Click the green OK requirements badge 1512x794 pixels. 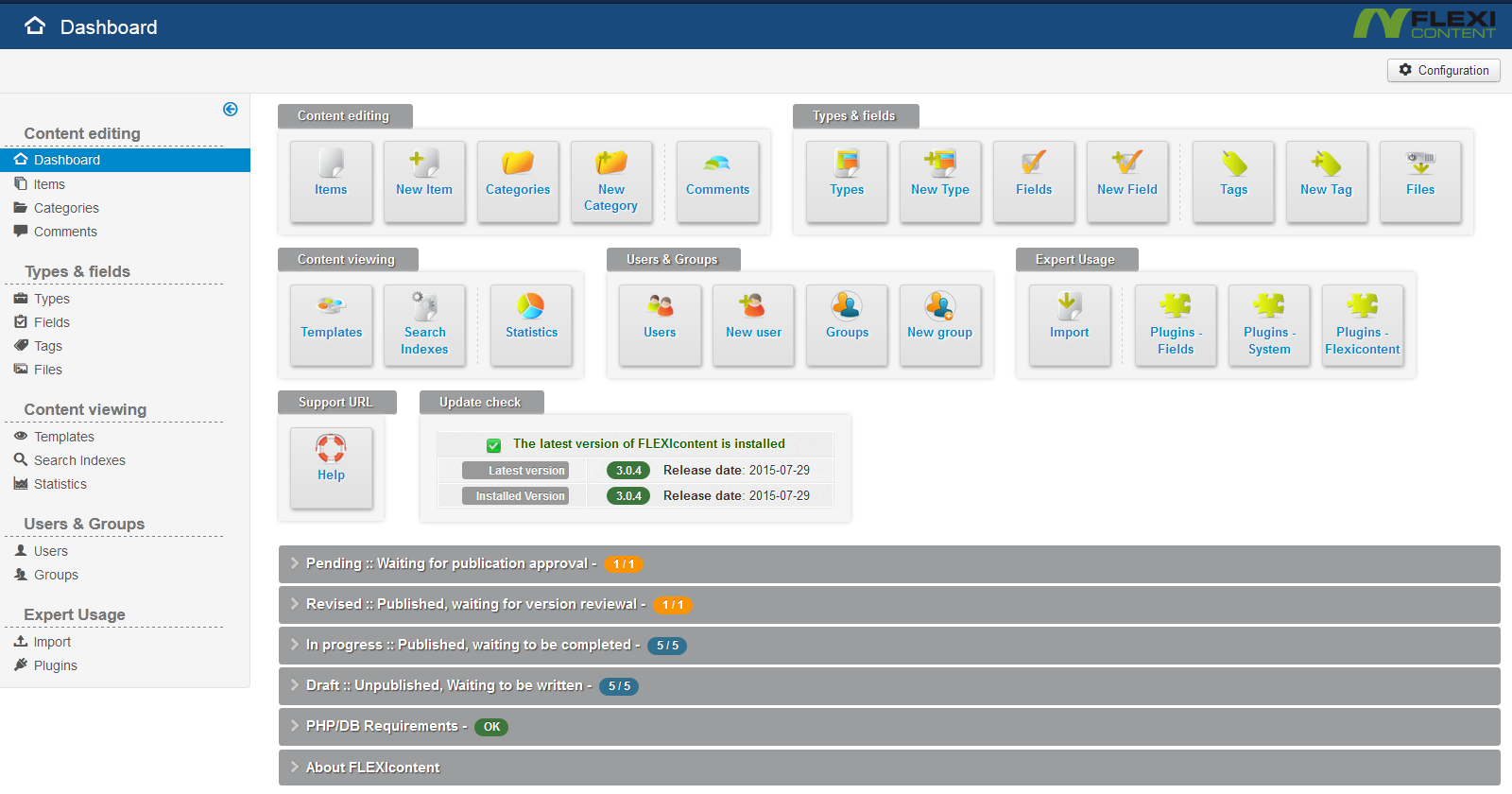pyautogui.click(x=491, y=727)
